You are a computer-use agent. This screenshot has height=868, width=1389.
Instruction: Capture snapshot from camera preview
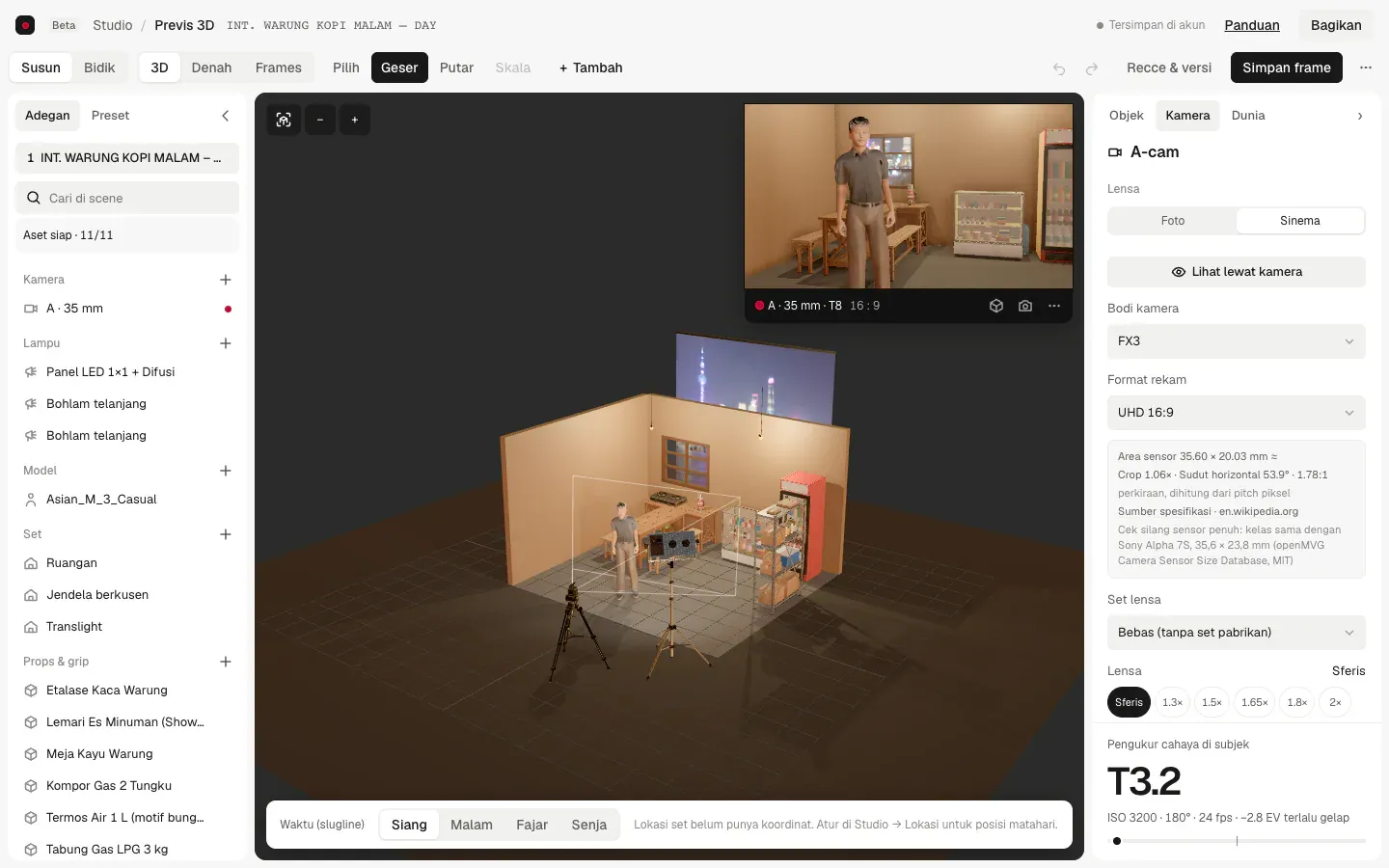(1025, 306)
